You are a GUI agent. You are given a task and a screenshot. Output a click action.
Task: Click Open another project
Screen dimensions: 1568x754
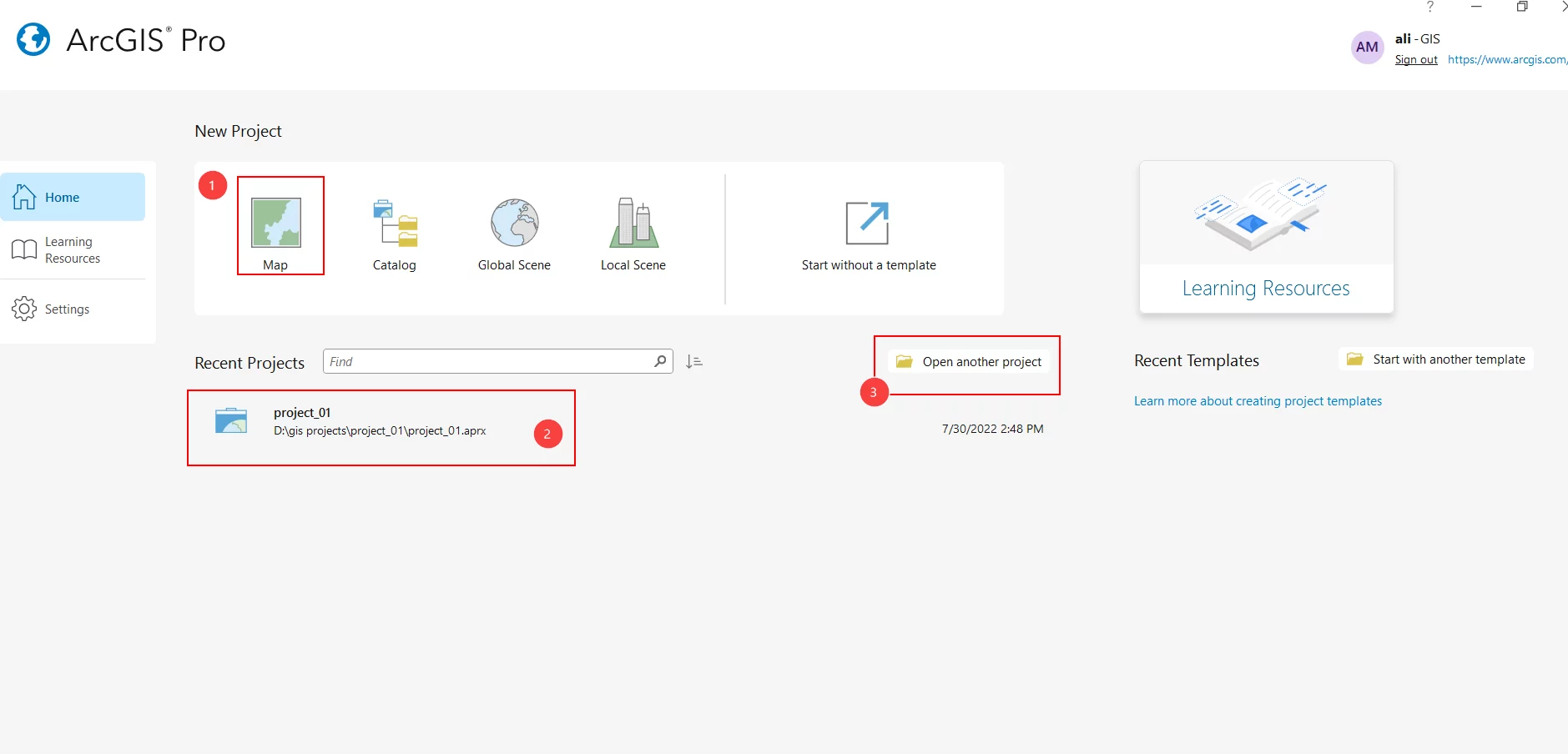970,362
